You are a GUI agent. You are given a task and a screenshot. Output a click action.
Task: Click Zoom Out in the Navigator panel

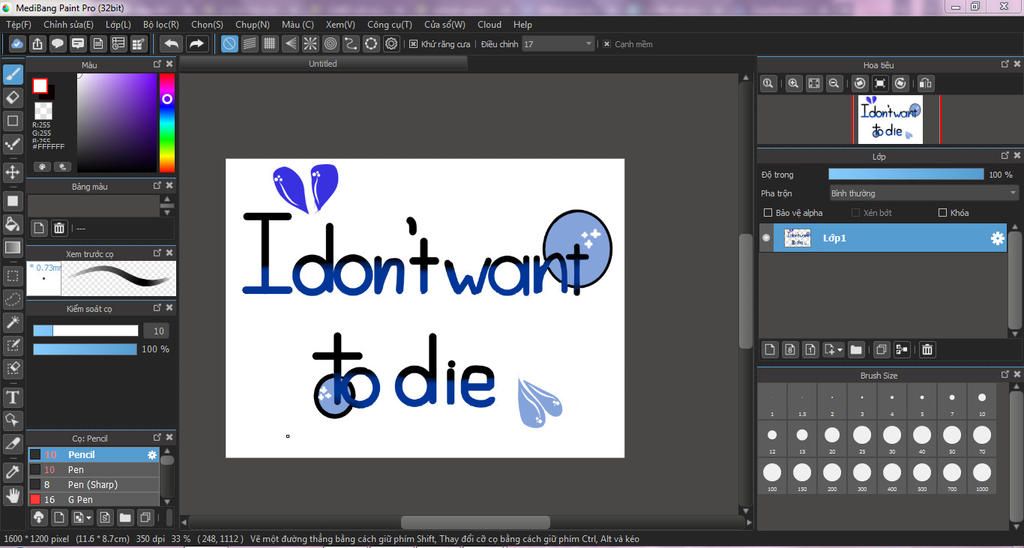tap(834, 84)
